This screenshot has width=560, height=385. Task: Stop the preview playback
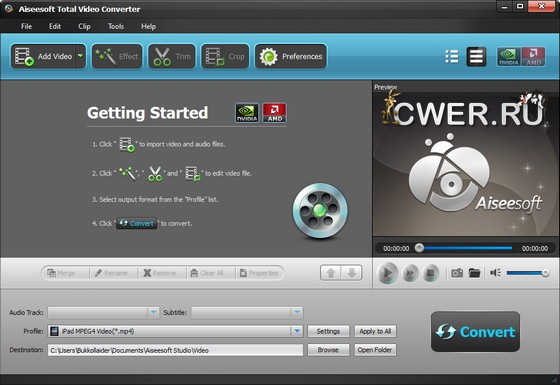pos(431,273)
